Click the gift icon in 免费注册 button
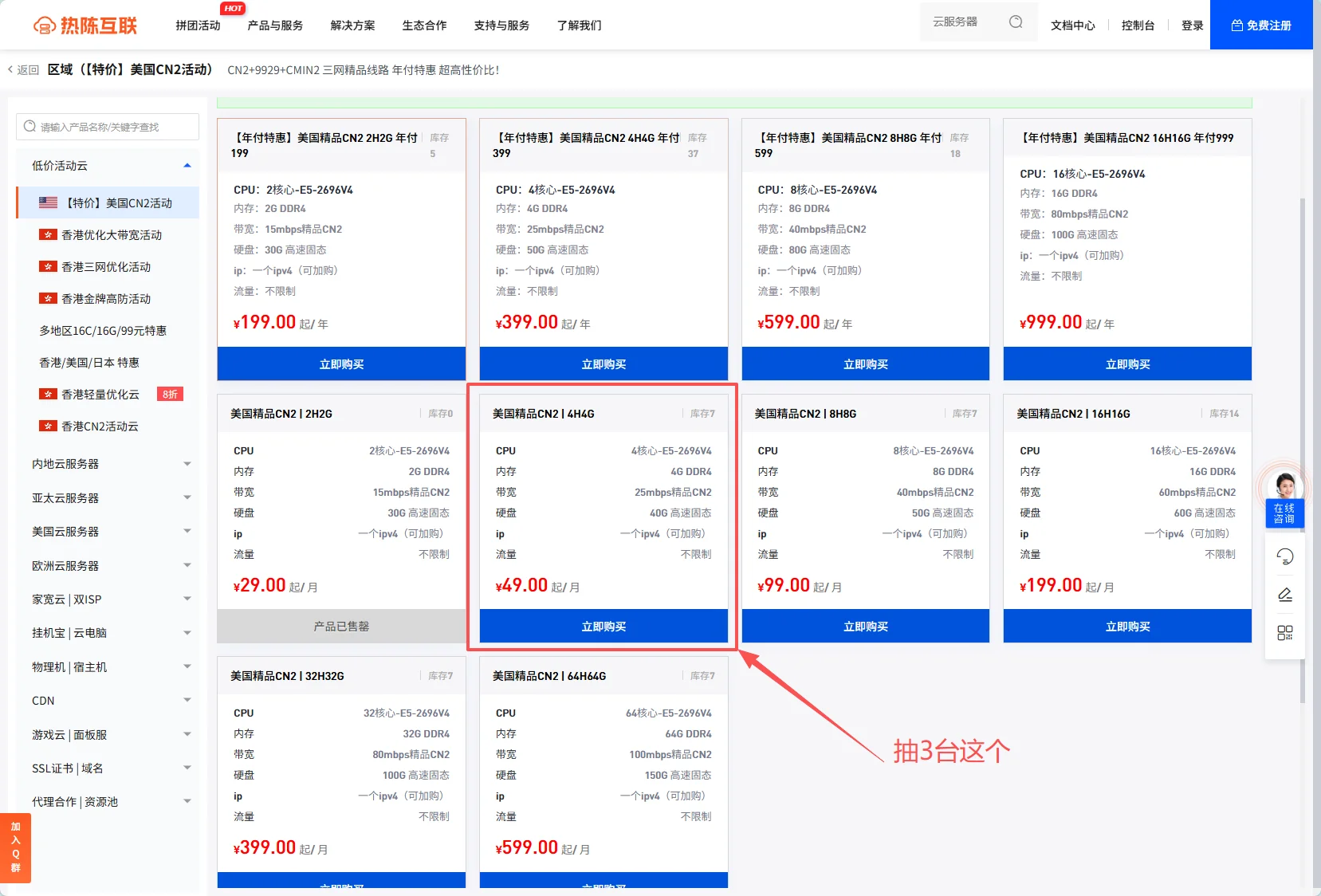The image size is (1321, 896). point(1237,26)
